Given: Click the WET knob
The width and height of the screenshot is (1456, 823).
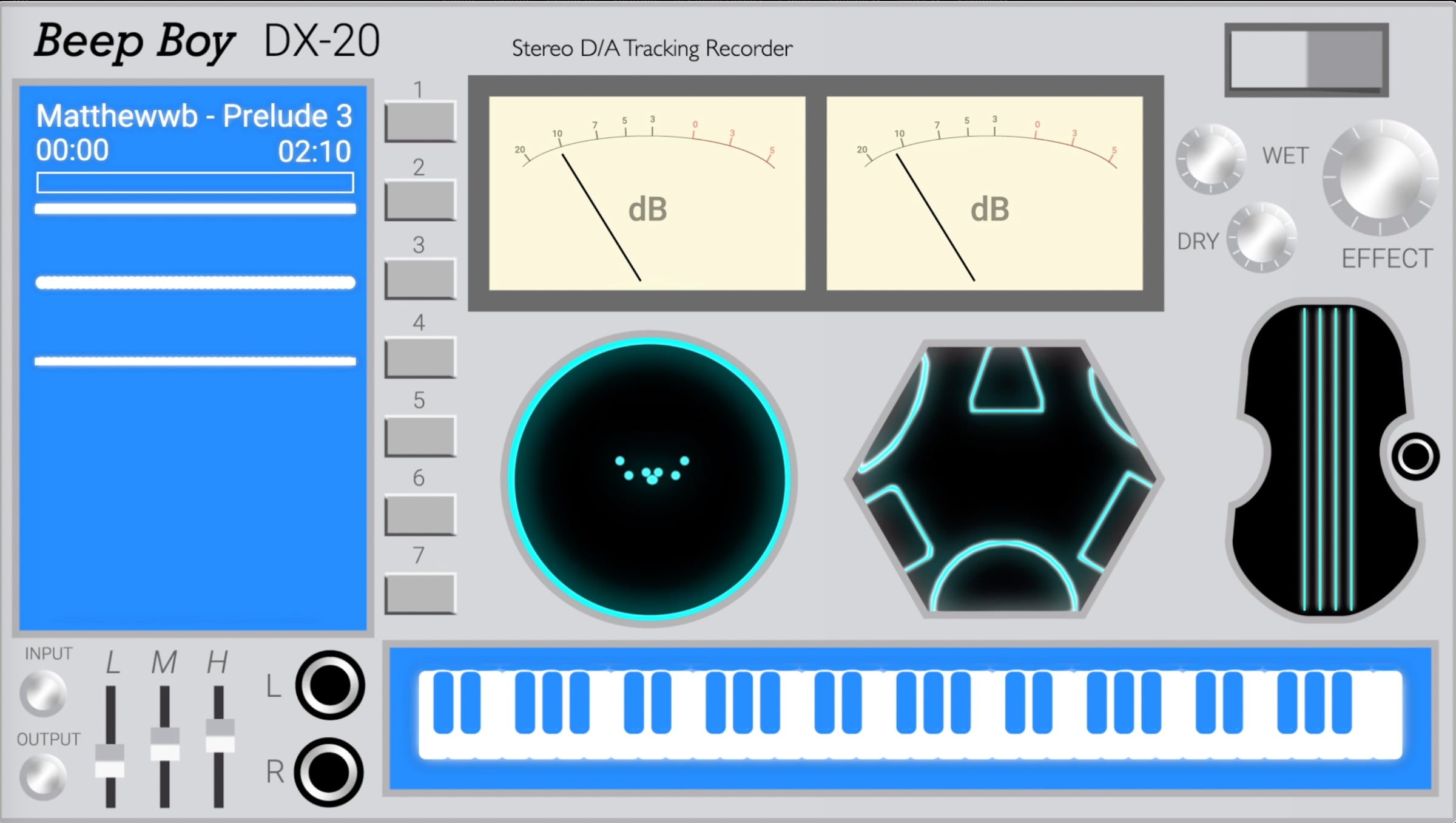Looking at the screenshot, I should click(x=1210, y=159).
